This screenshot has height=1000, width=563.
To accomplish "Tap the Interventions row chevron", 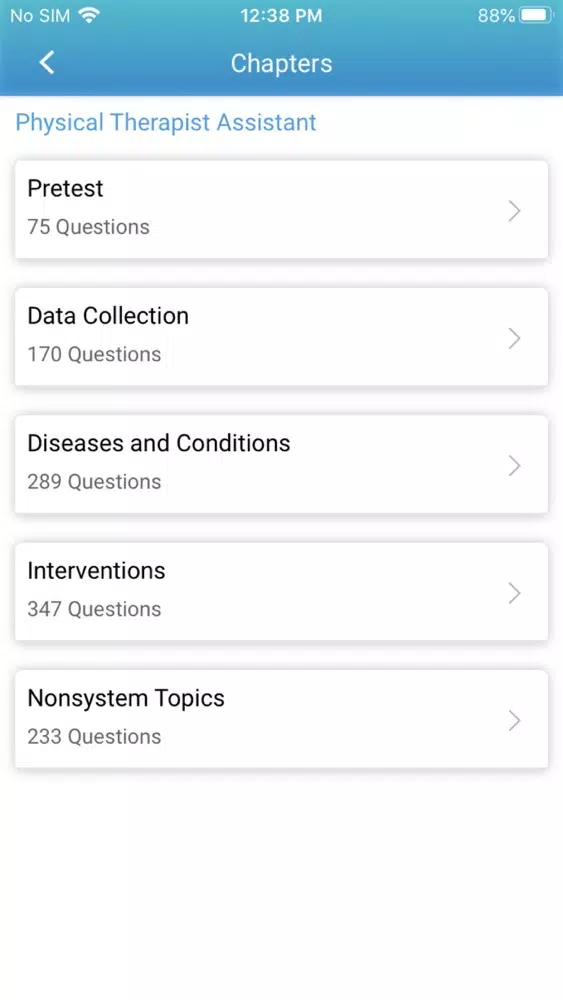I will tap(515, 593).
